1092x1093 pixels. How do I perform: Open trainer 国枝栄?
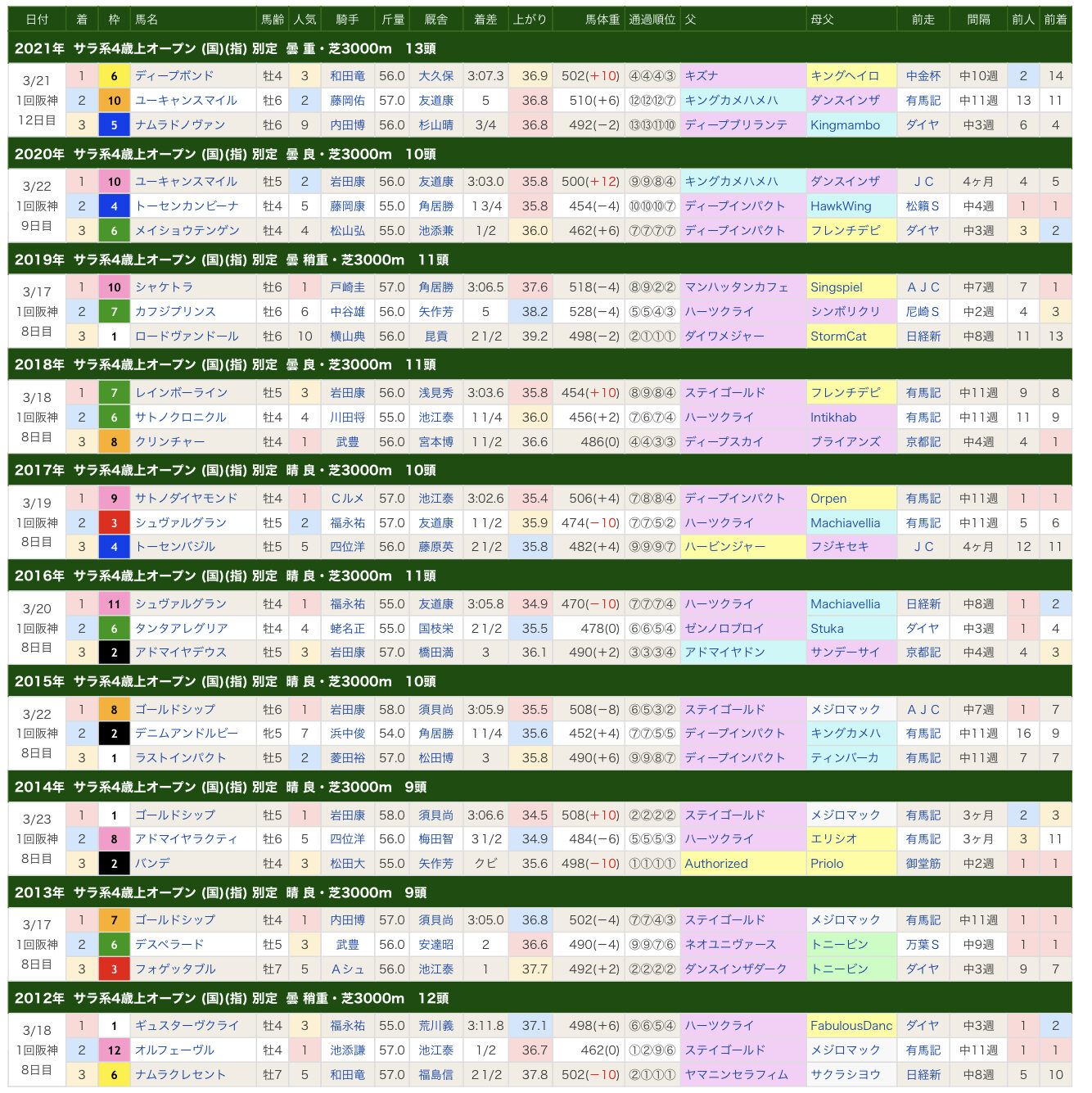tap(436, 629)
